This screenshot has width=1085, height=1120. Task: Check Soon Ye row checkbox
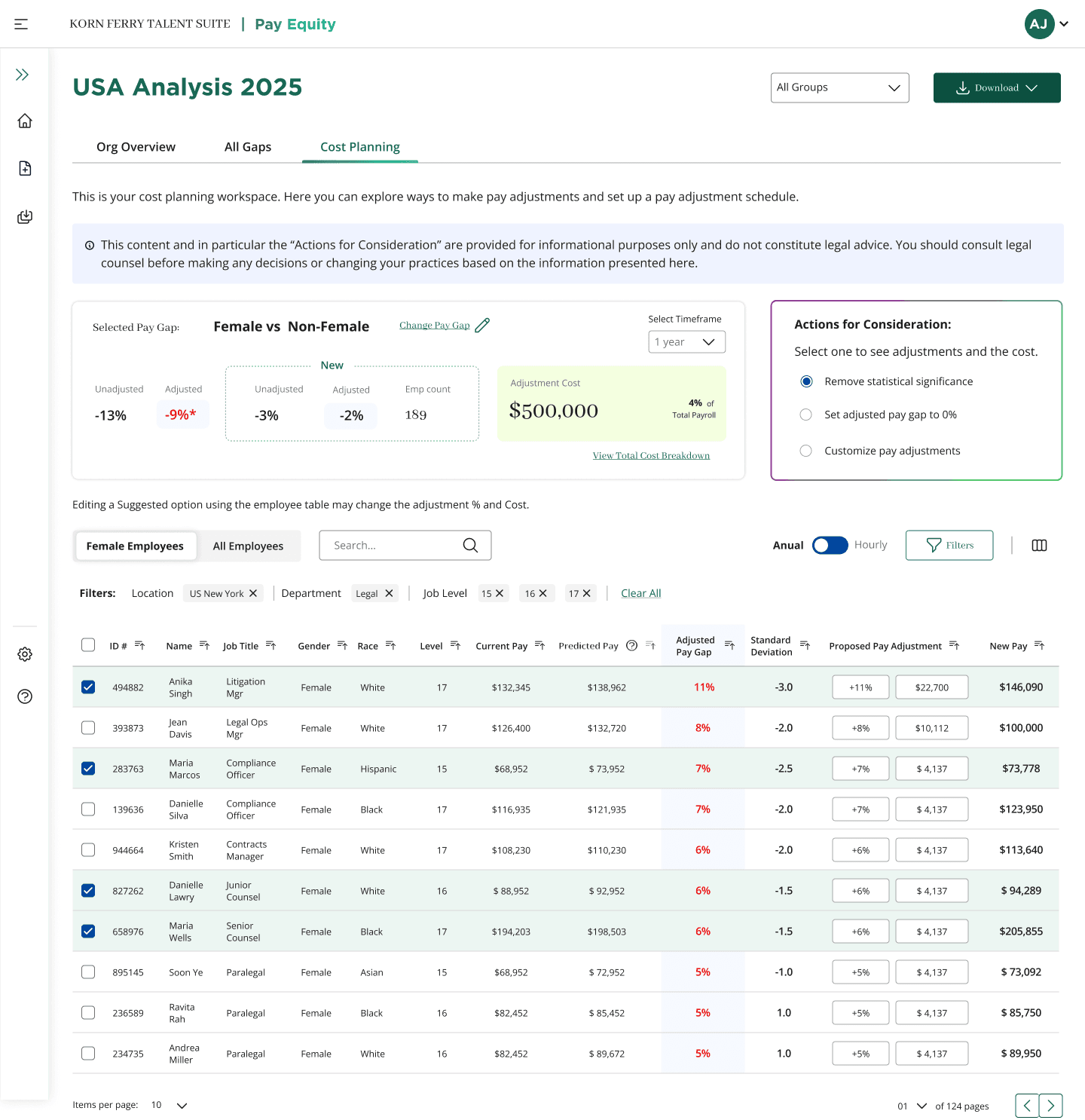point(88,972)
